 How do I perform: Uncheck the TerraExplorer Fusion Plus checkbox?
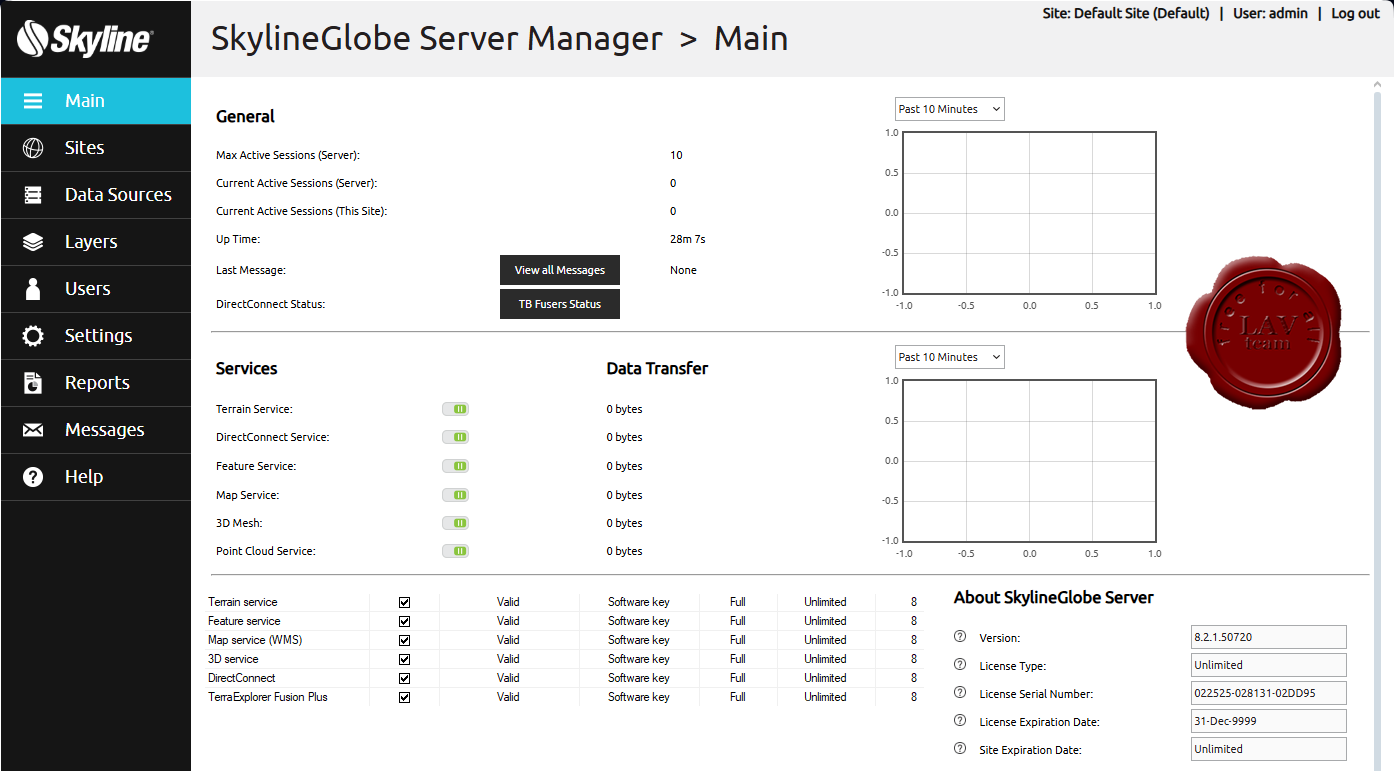tap(404, 697)
